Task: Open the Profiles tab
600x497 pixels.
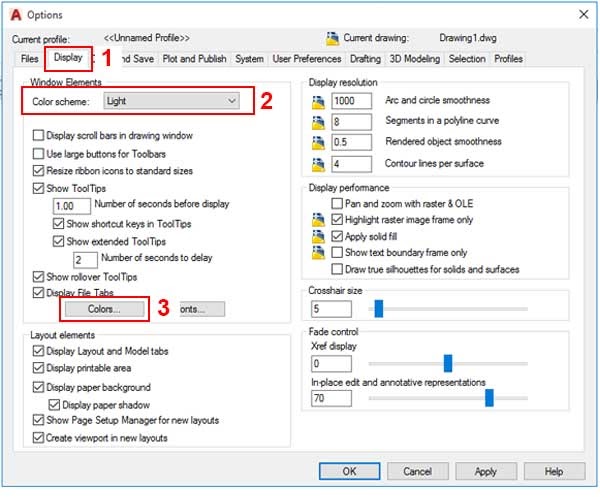Action: 509,59
